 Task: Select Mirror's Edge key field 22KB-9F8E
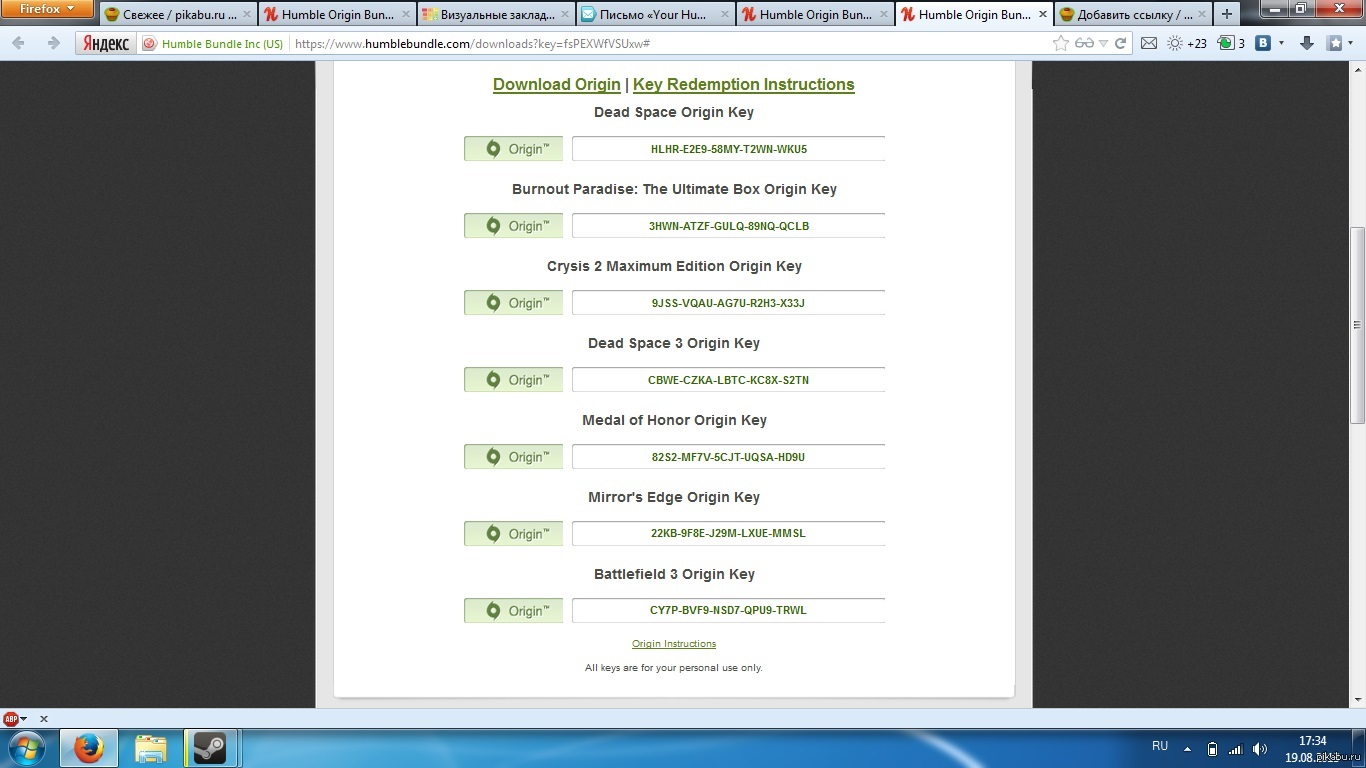[728, 534]
